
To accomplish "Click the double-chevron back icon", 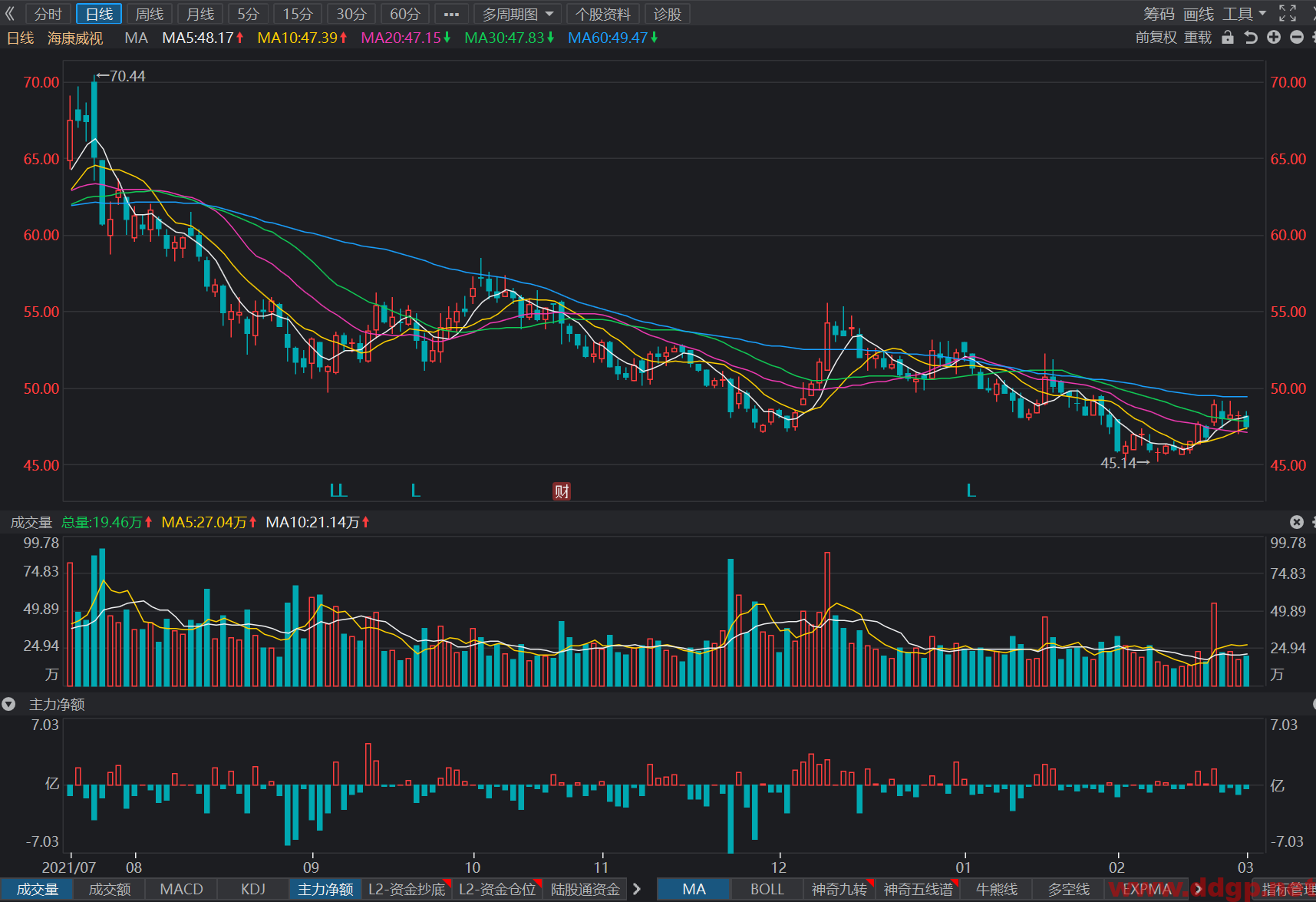I will pyautogui.click(x=10, y=14).
